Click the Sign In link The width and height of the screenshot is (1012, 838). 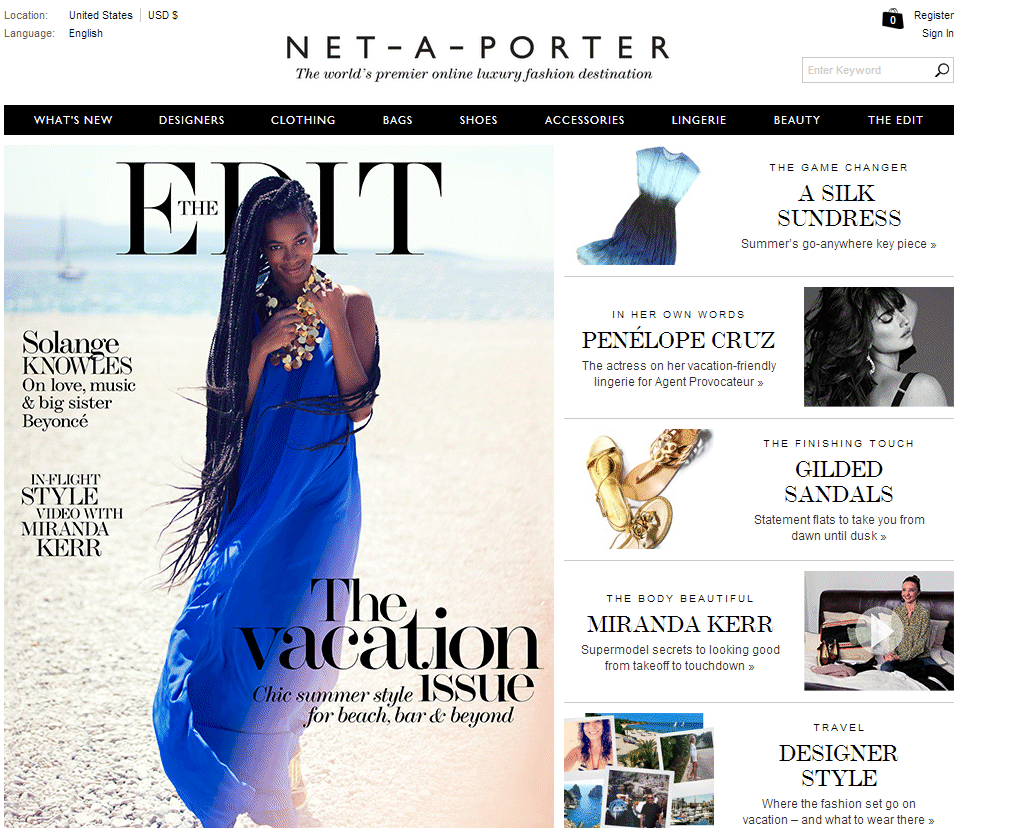[x=938, y=33]
